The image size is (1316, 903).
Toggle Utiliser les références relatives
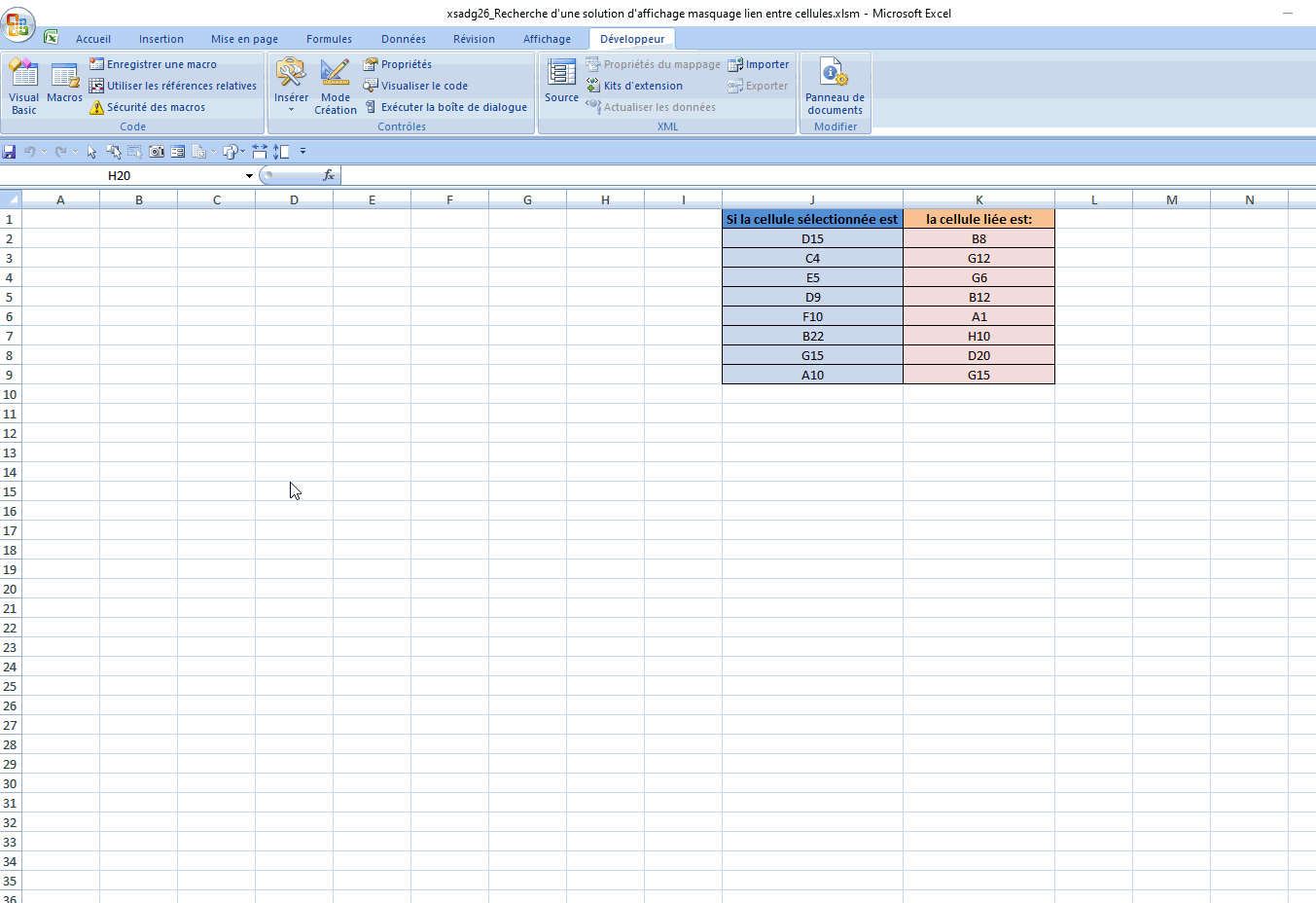tap(173, 86)
